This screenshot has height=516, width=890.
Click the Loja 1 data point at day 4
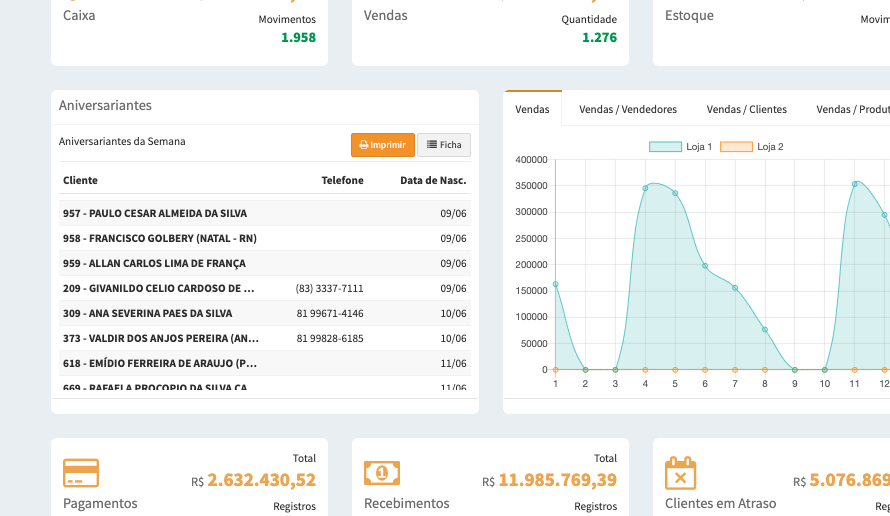645,188
